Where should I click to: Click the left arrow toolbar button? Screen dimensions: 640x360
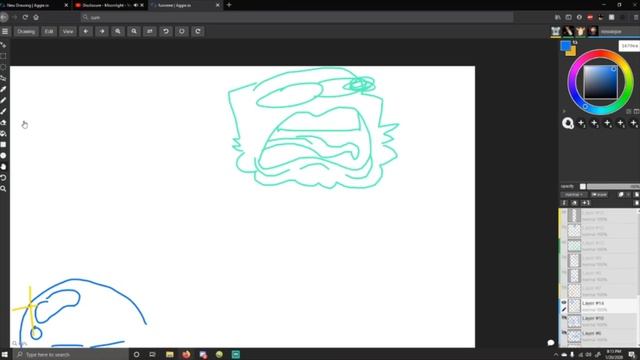[x=86, y=31]
